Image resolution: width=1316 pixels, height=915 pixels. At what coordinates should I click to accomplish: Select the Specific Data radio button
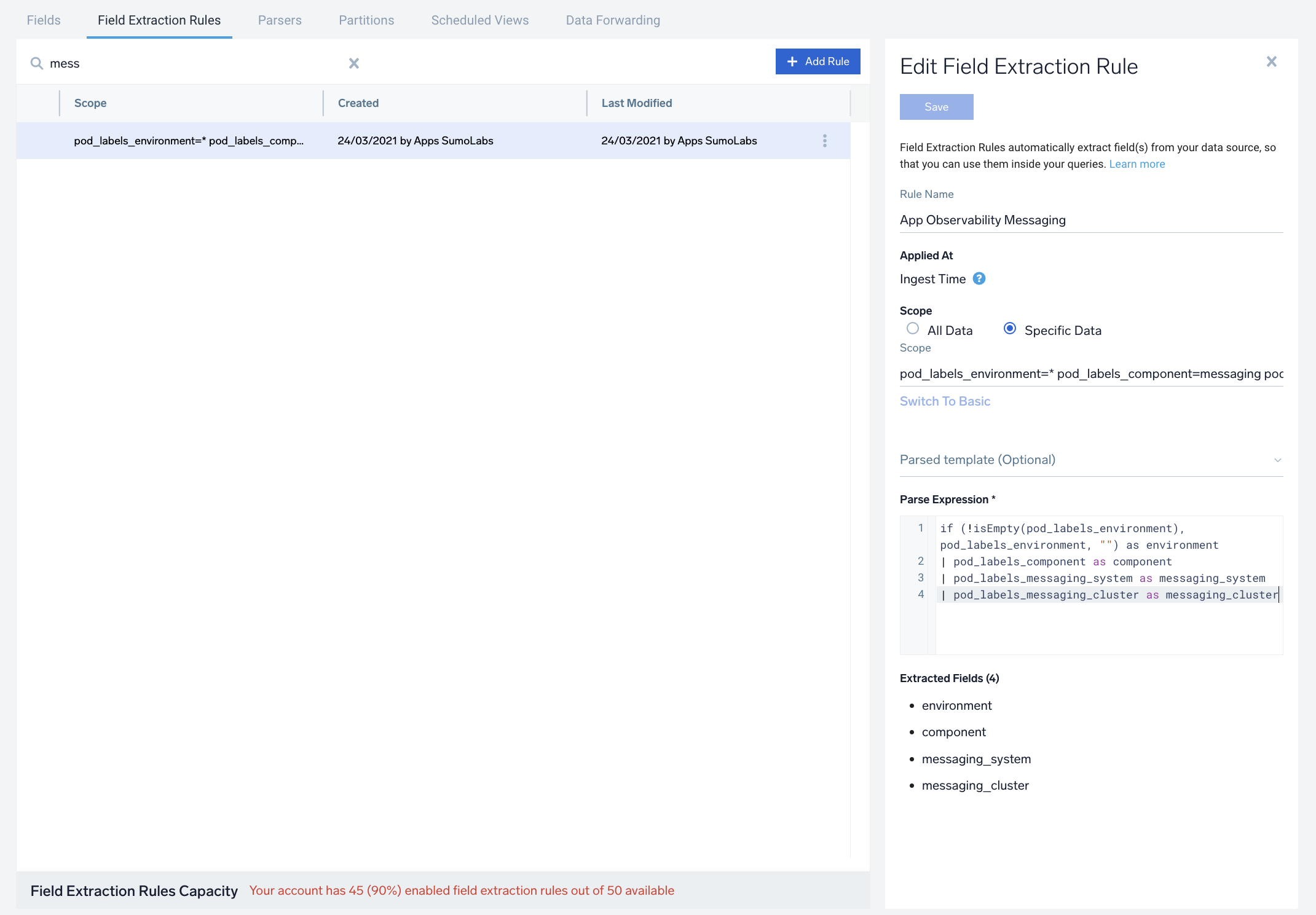coord(1008,329)
